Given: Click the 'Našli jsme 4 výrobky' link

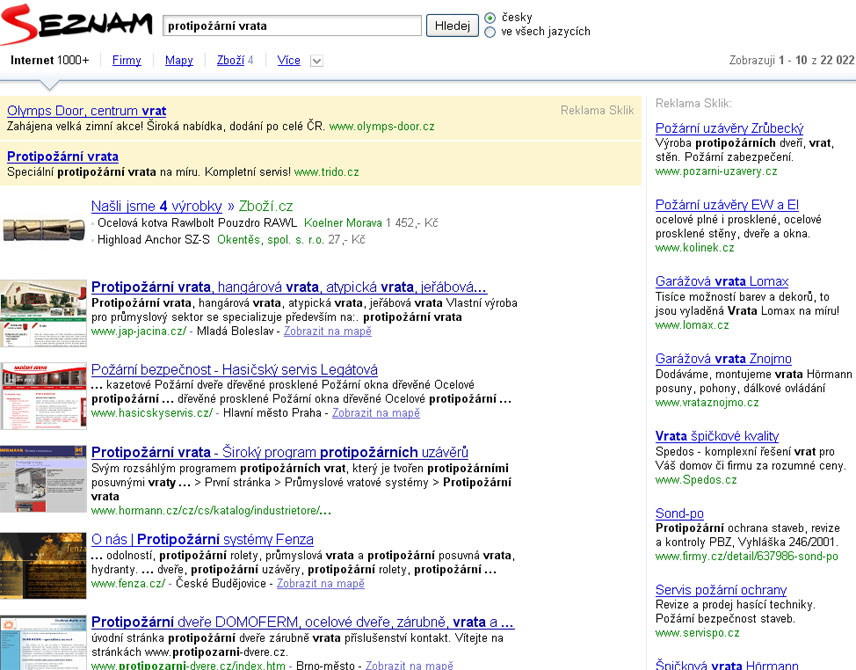Looking at the screenshot, I should tap(157, 206).
